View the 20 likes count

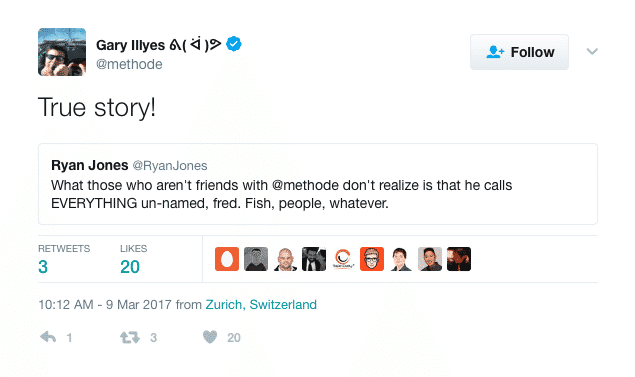point(130,267)
